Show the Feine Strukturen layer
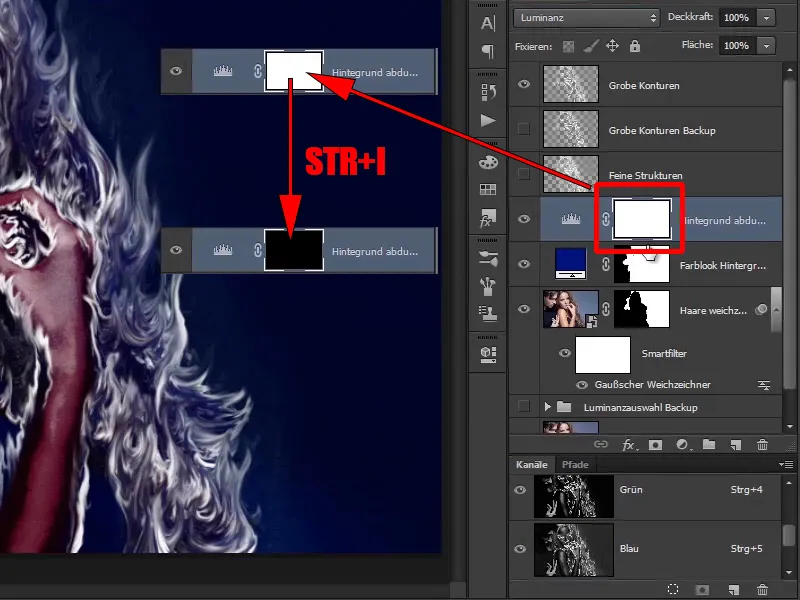This screenshot has height=600, width=800. tap(524, 174)
